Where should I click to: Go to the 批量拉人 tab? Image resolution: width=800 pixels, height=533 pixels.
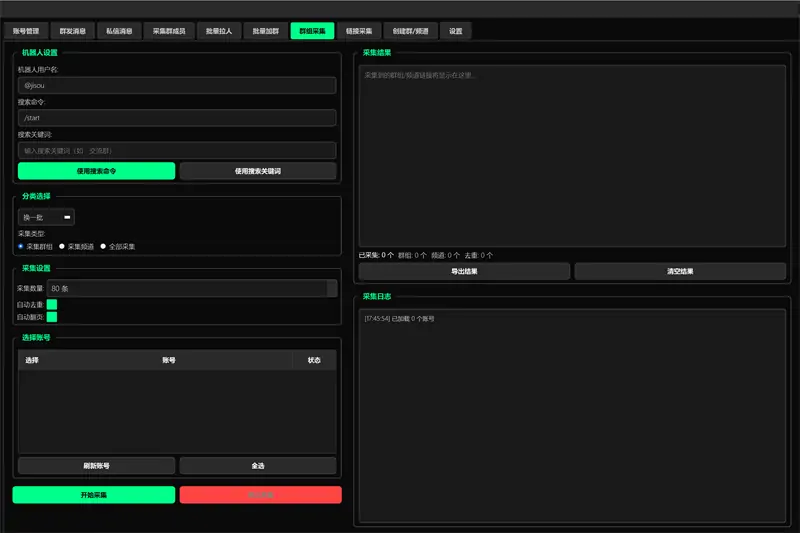pos(216,31)
